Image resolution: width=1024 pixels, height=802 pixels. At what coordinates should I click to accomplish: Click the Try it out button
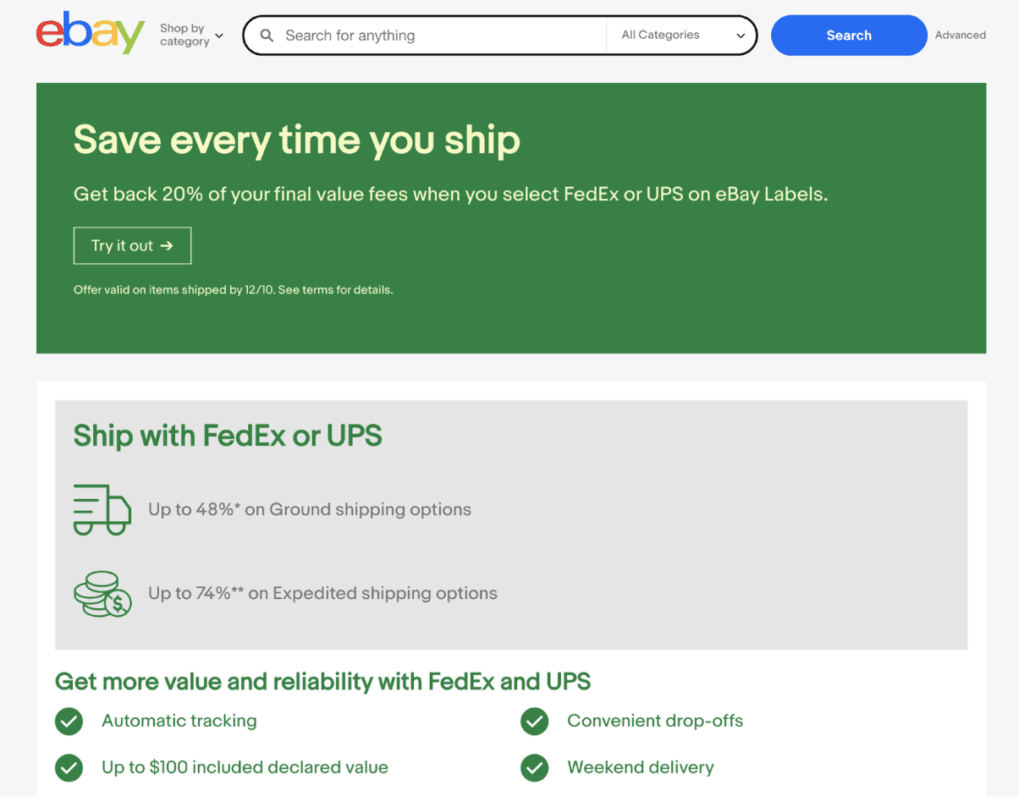(131, 245)
